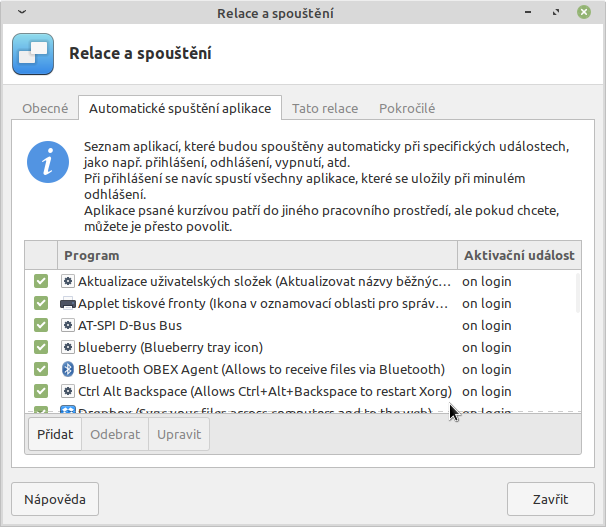The width and height of the screenshot is (606, 527).
Task: Open the Pokročilé tab
Action: coord(406,108)
